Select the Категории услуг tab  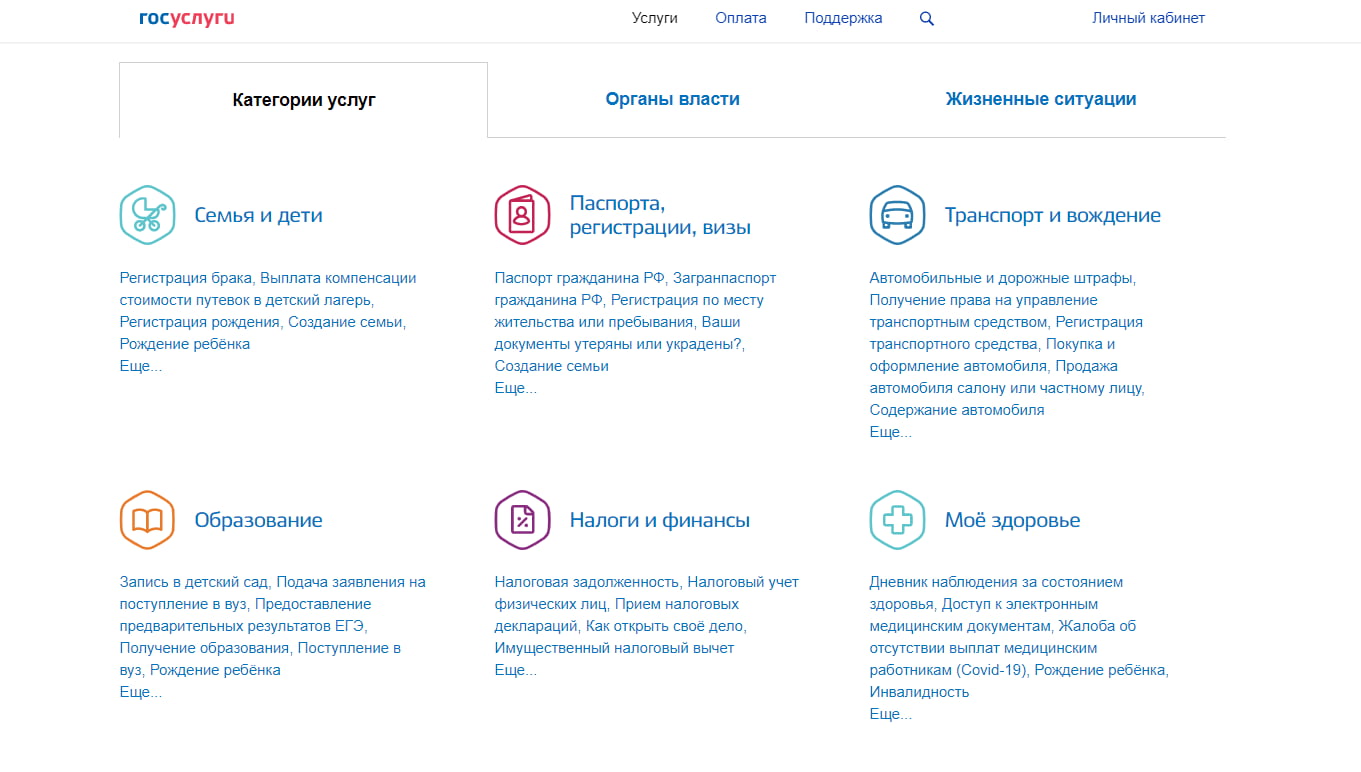coord(304,100)
